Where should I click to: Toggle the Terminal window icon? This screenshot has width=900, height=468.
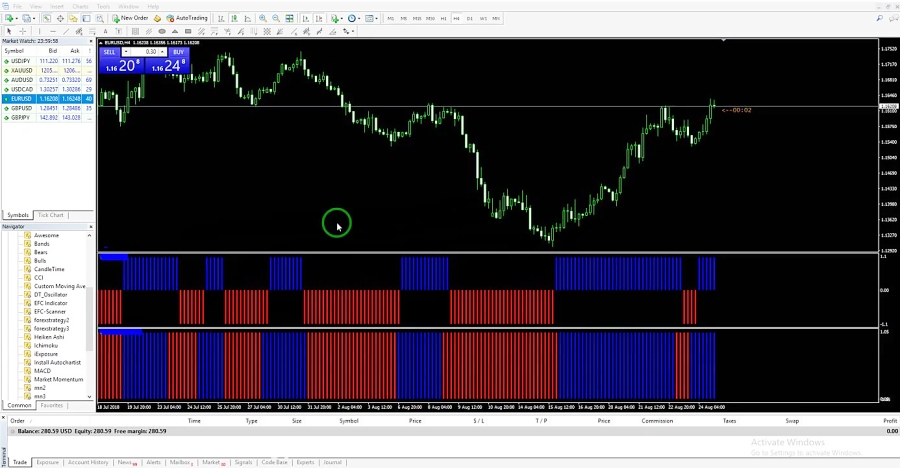coord(87,18)
